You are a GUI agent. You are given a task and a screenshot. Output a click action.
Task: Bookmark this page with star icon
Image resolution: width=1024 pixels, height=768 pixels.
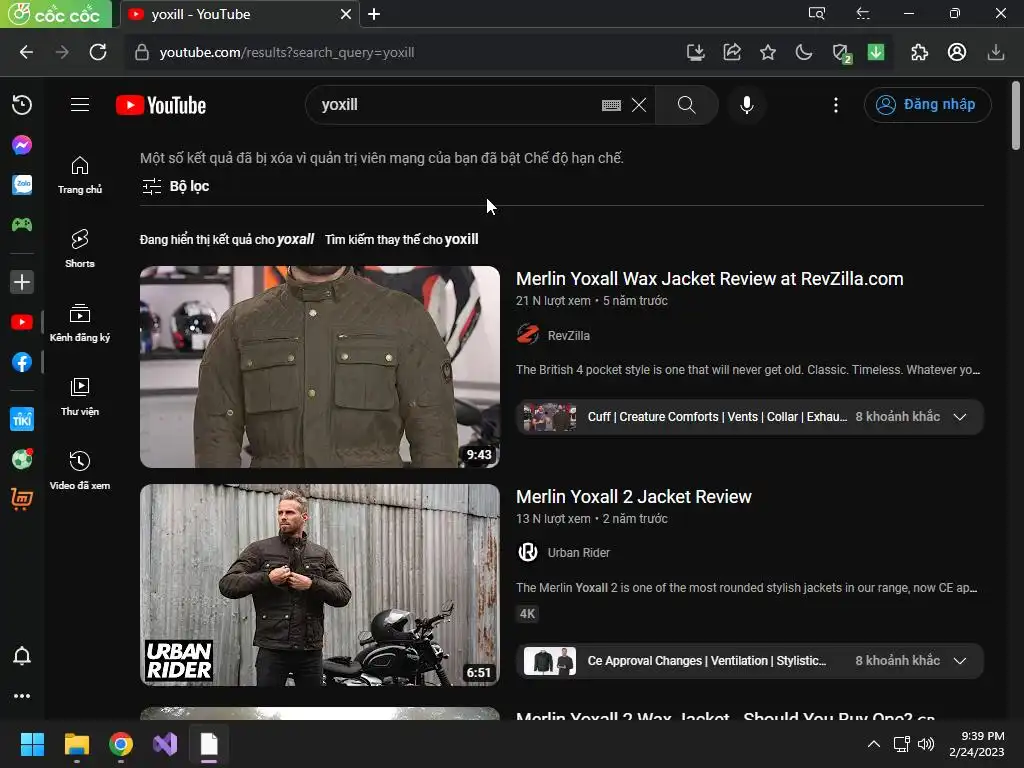coord(768,52)
